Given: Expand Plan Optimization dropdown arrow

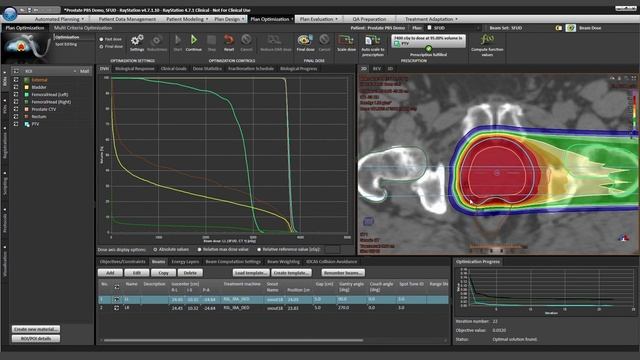Looking at the screenshot, I should point(292,19).
